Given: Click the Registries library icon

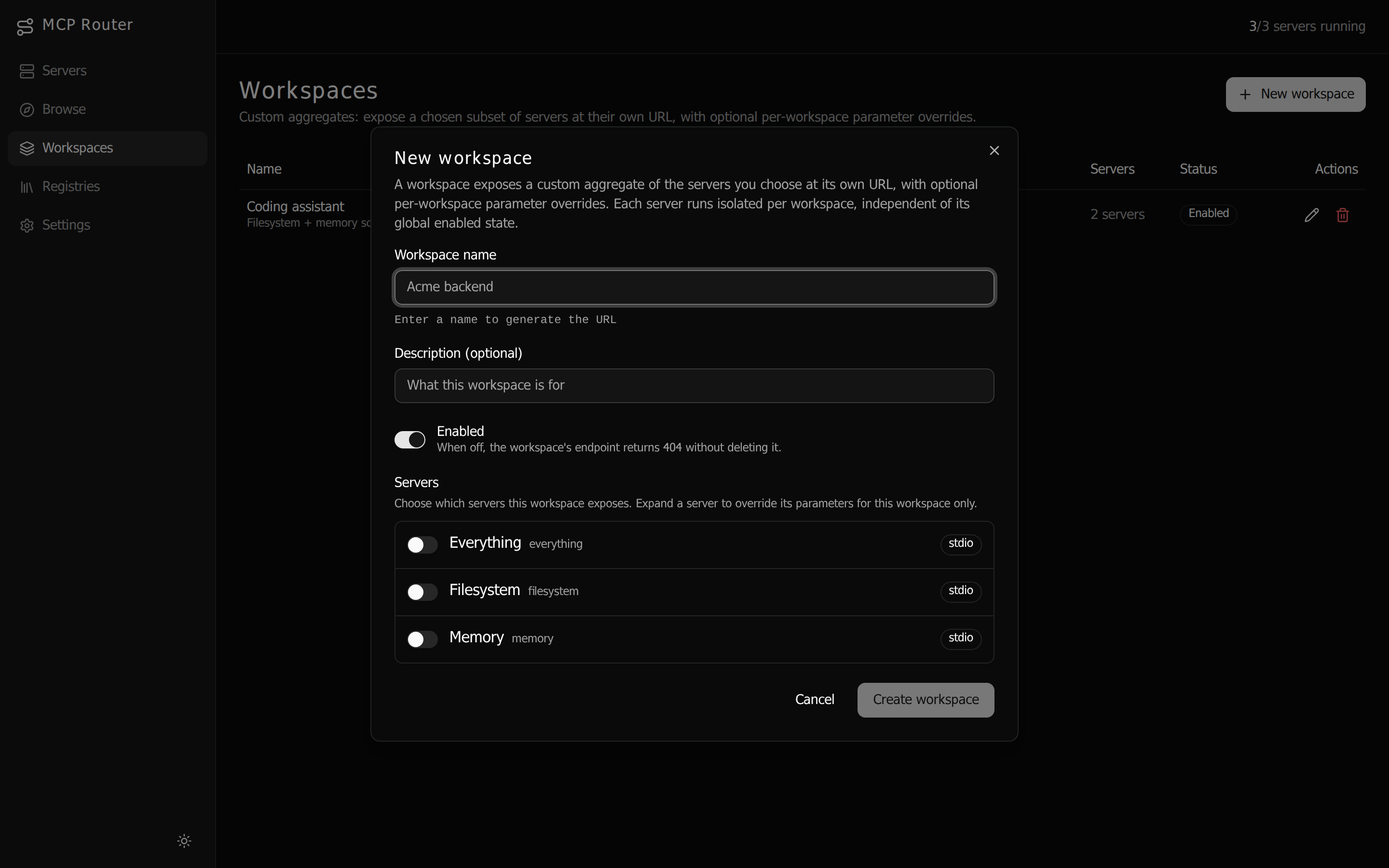Looking at the screenshot, I should (27, 187).
